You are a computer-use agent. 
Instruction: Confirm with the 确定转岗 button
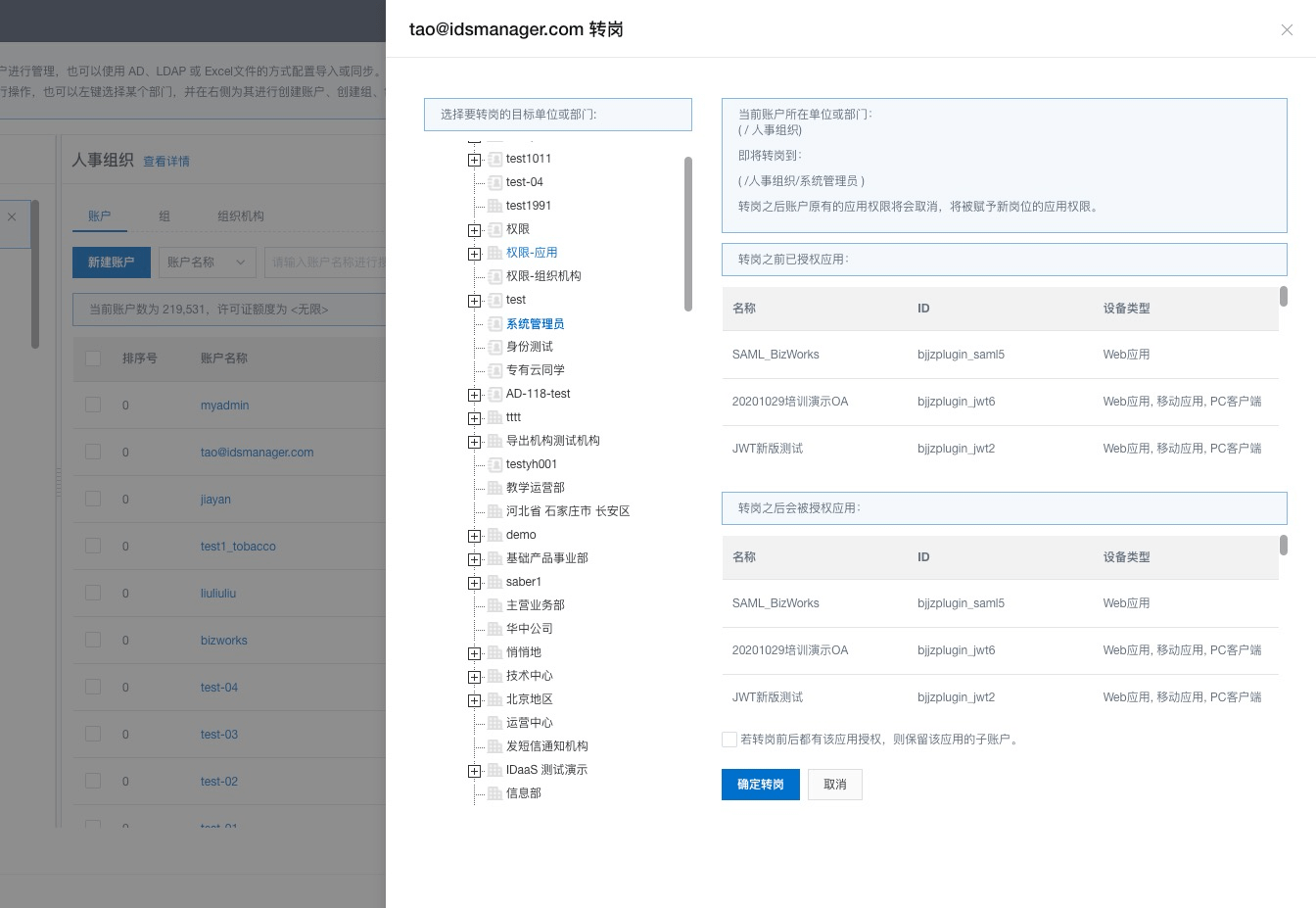(760, 785)
